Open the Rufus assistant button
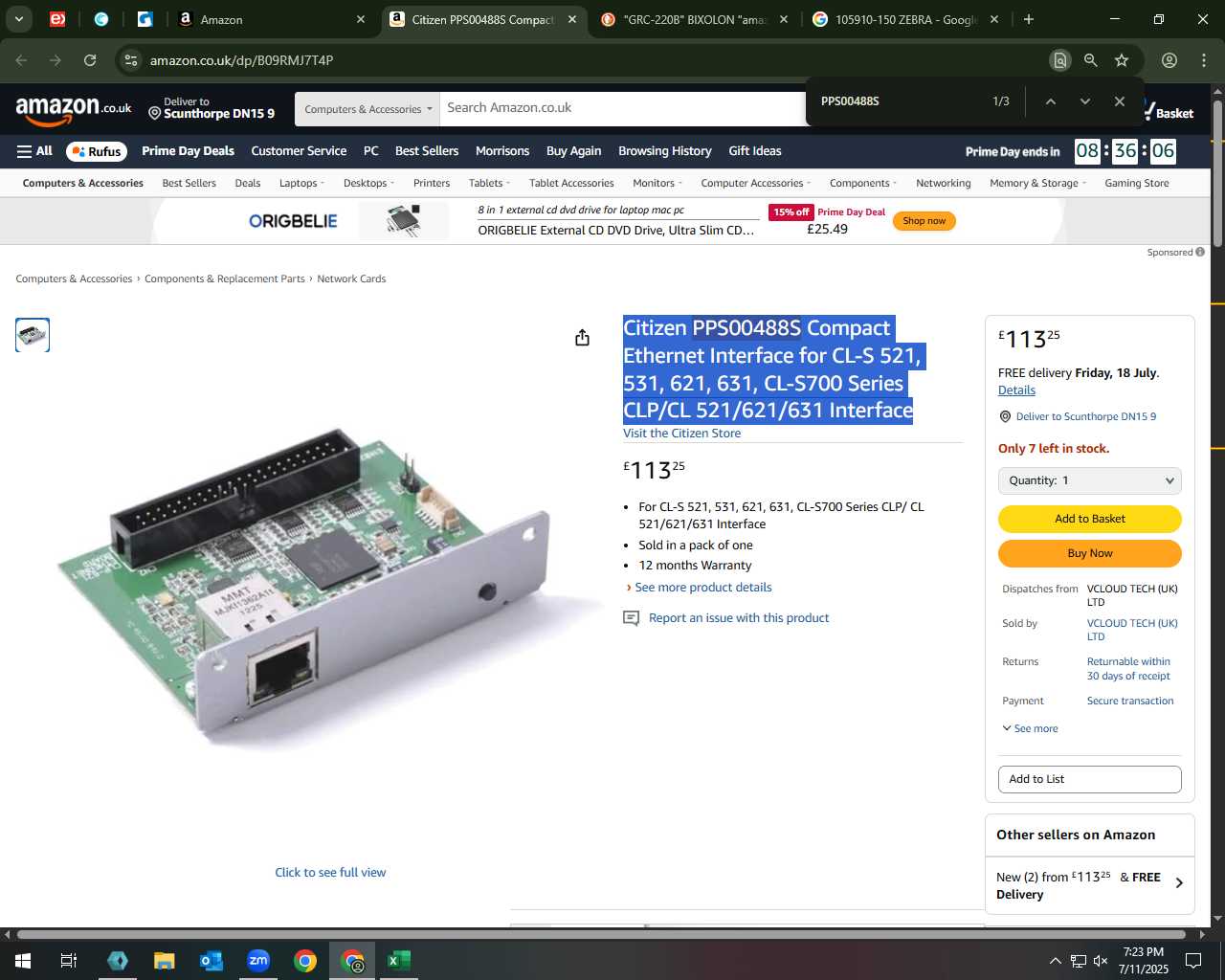Screen dimensions: 1225x980 click(97, 151)
